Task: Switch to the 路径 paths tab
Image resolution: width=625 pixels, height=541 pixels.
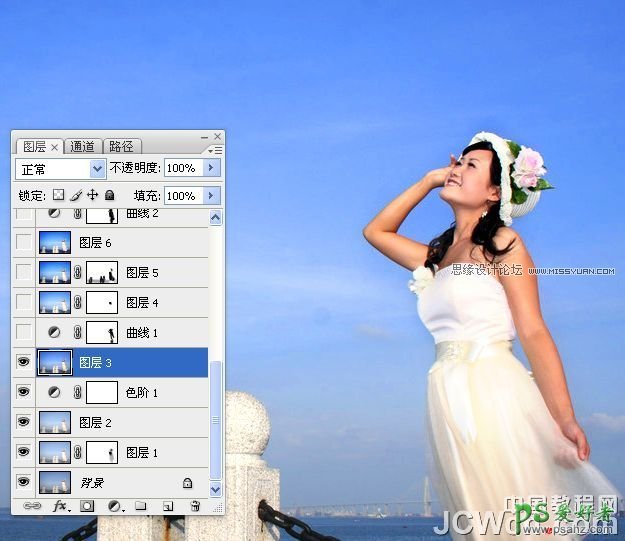Action: click(x=121, y=147)
